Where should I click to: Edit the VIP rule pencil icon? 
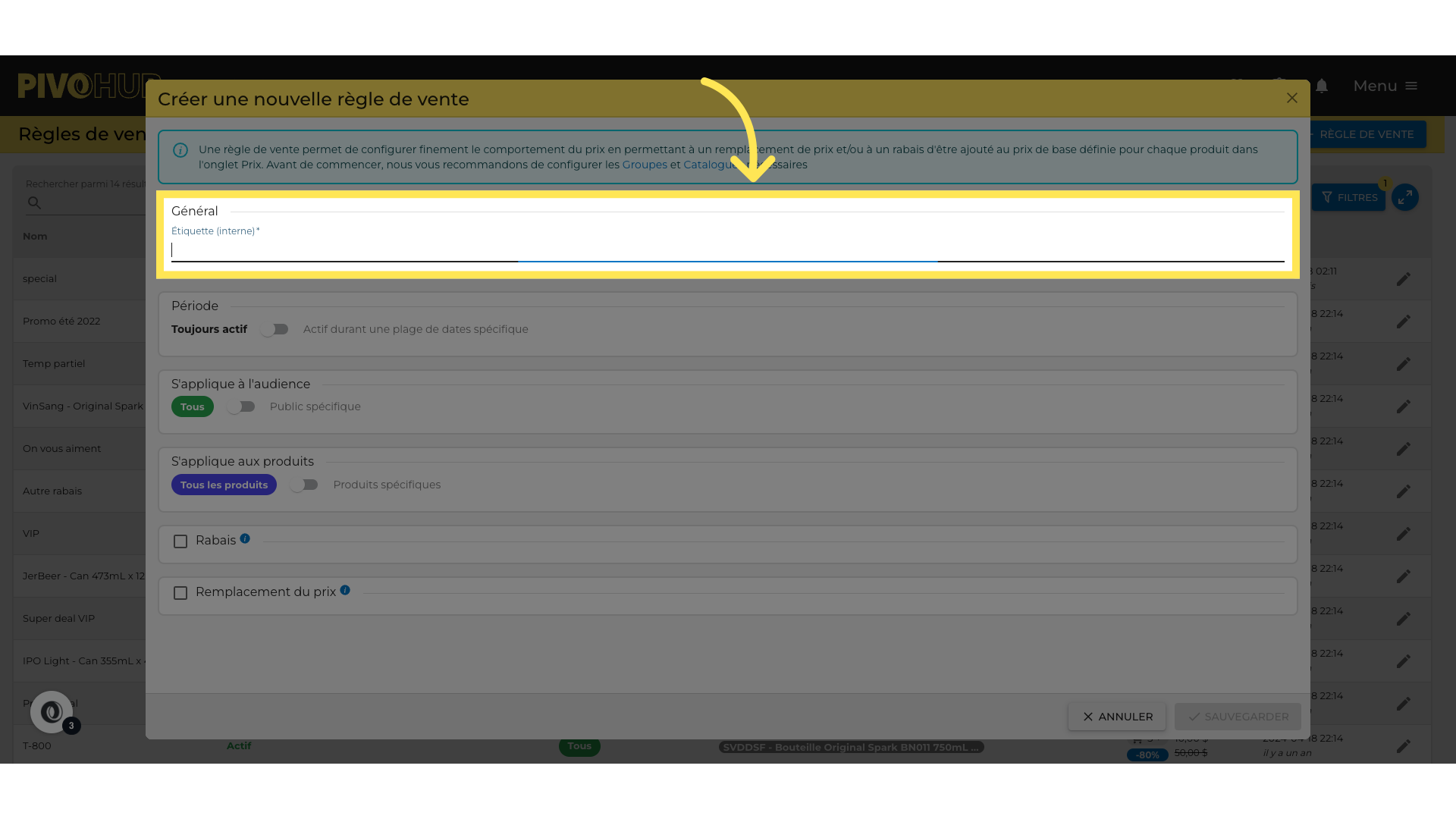(1404, 534)
